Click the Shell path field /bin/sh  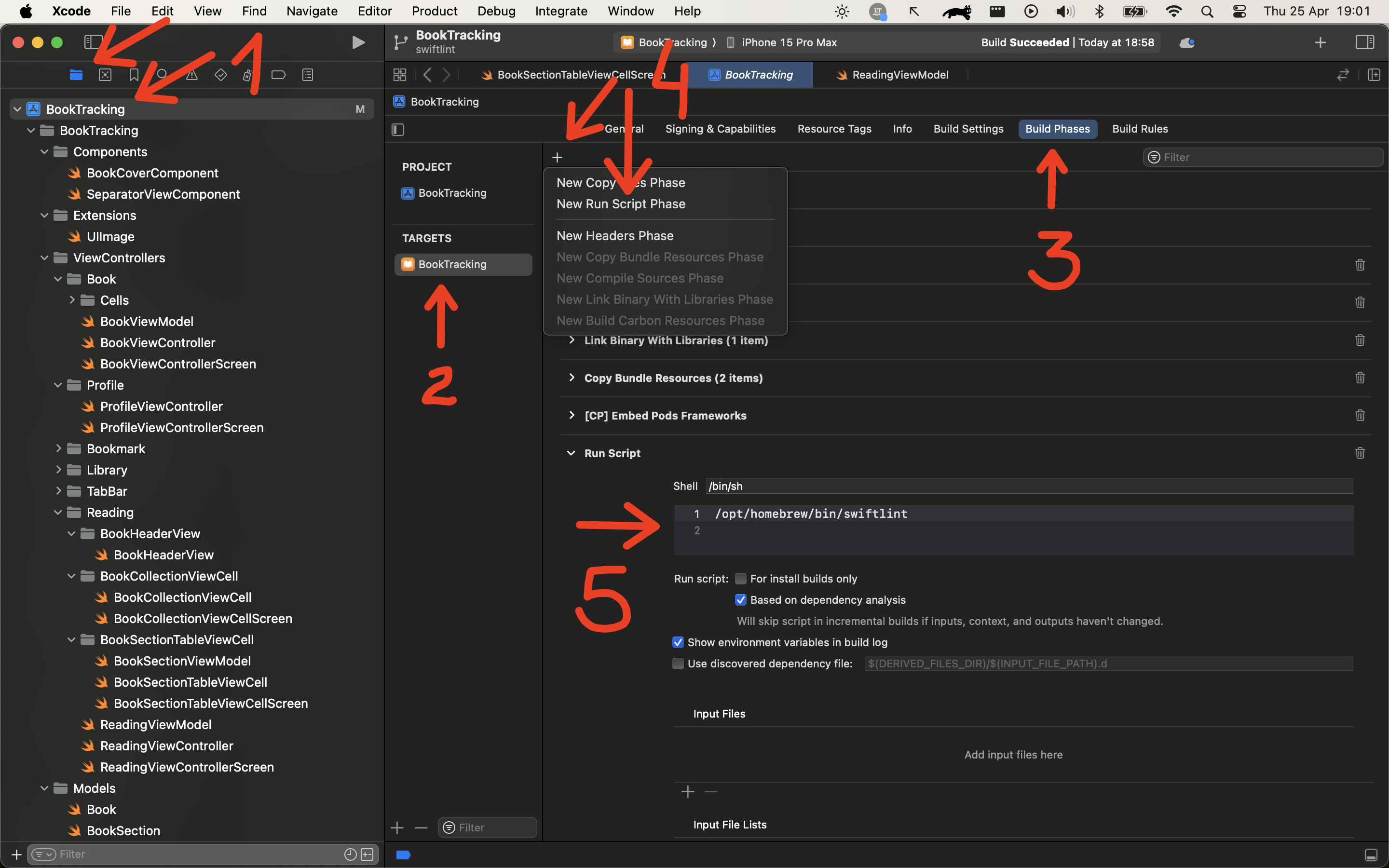pyautogui.click(x=1029, y=486)
